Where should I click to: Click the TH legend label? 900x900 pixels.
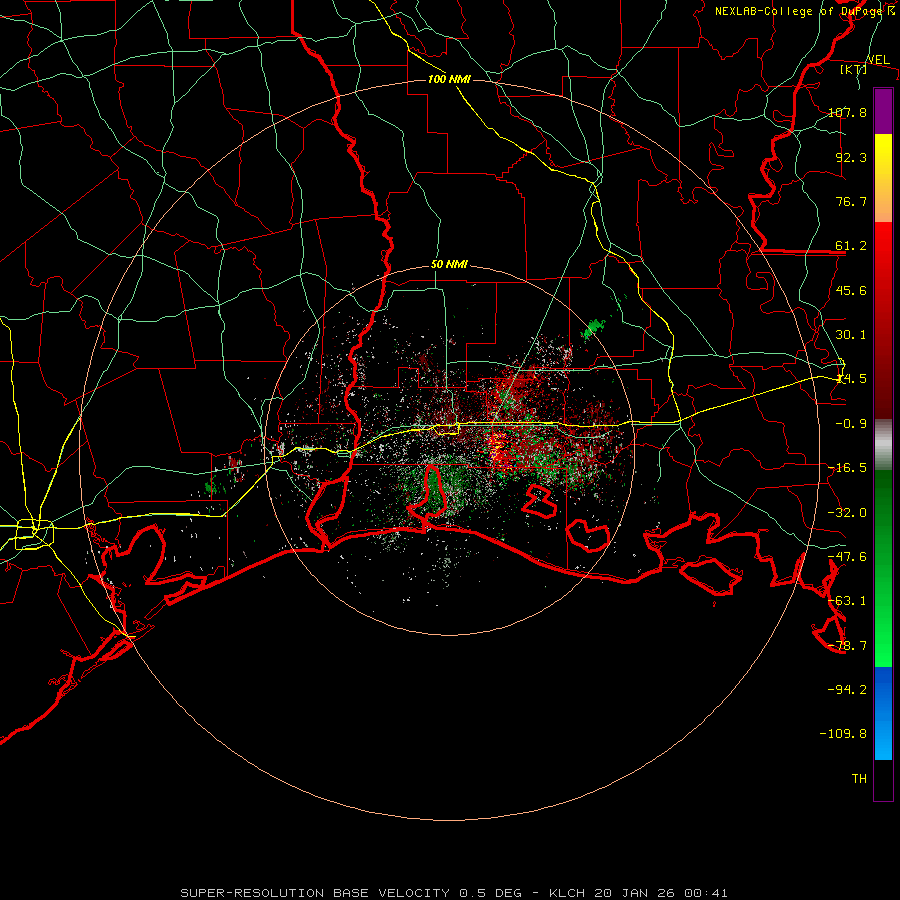(x=859, y=779)
